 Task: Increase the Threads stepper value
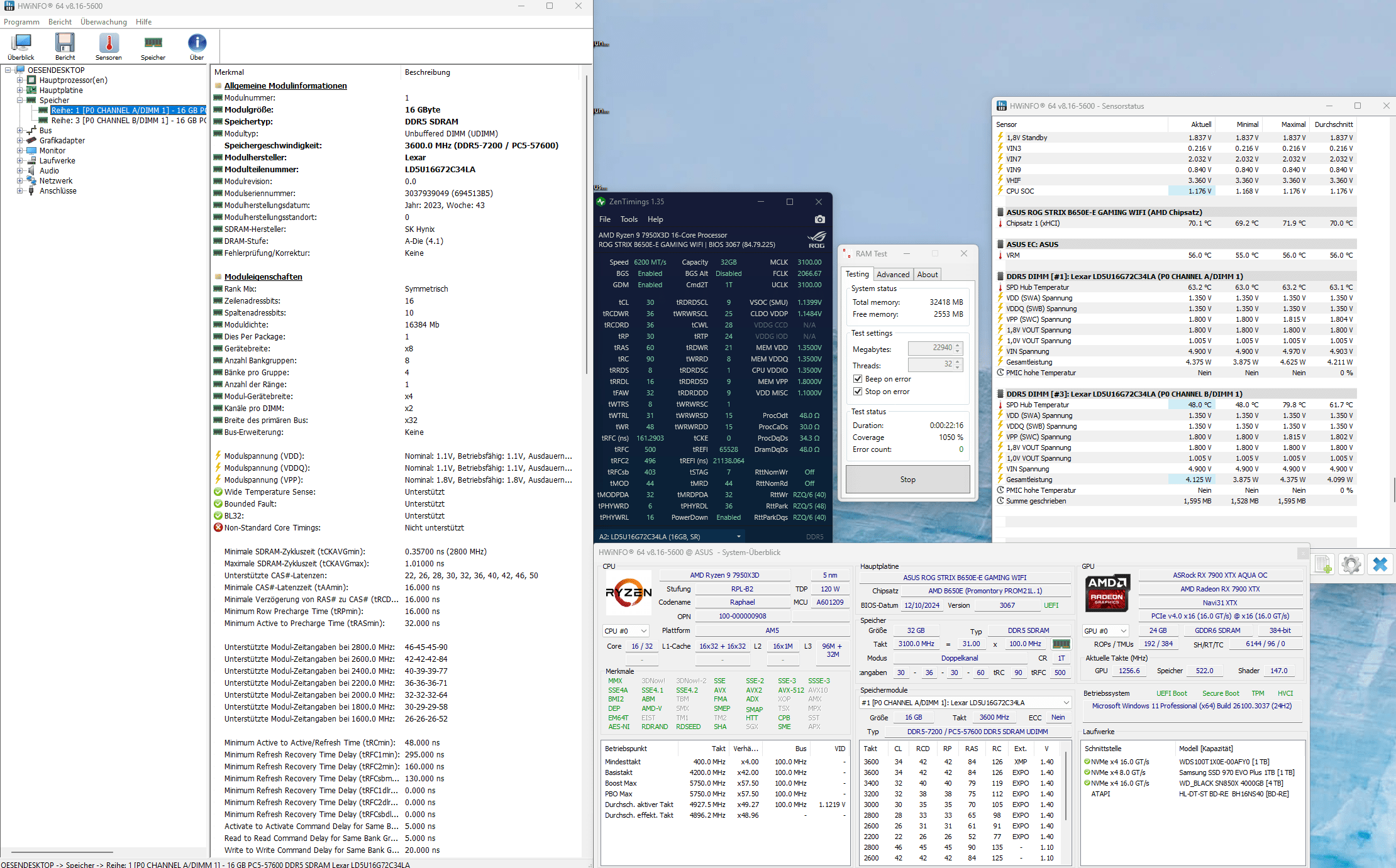958,362
